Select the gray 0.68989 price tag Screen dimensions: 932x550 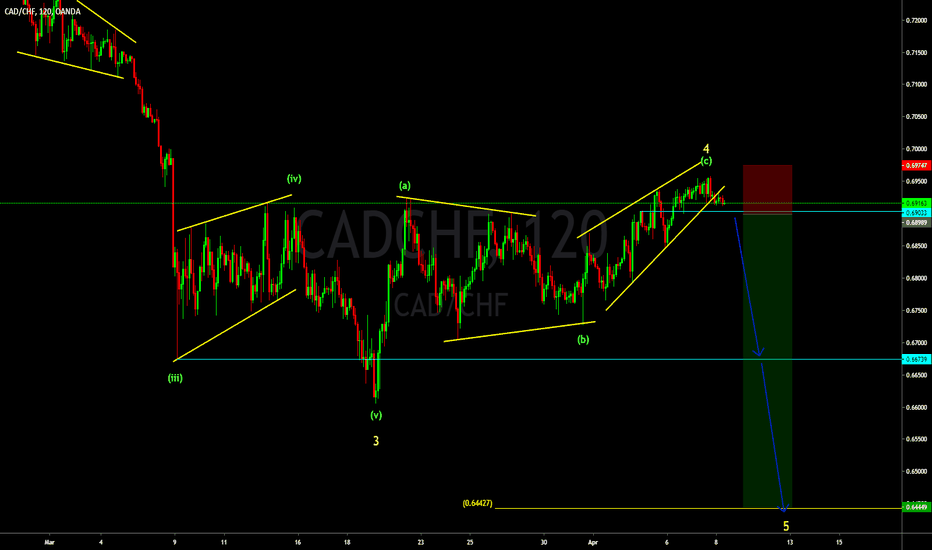[x=916, y=222]
